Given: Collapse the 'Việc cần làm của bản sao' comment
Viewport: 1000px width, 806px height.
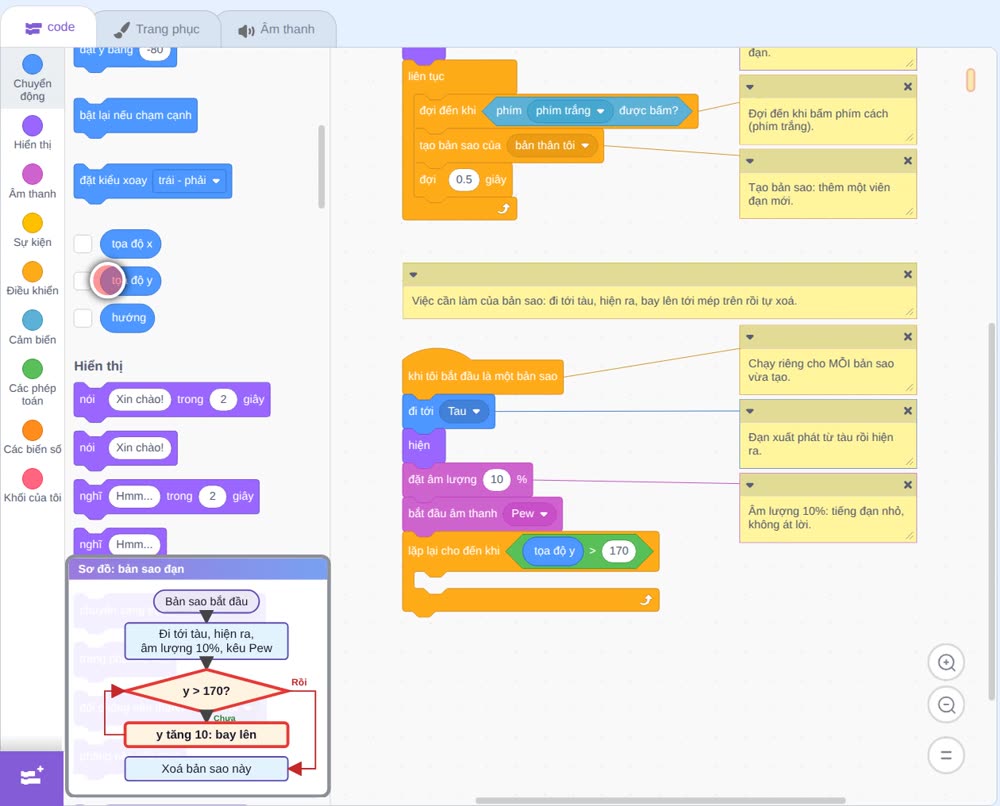Looking at the screenshot, I should [413, 274].
